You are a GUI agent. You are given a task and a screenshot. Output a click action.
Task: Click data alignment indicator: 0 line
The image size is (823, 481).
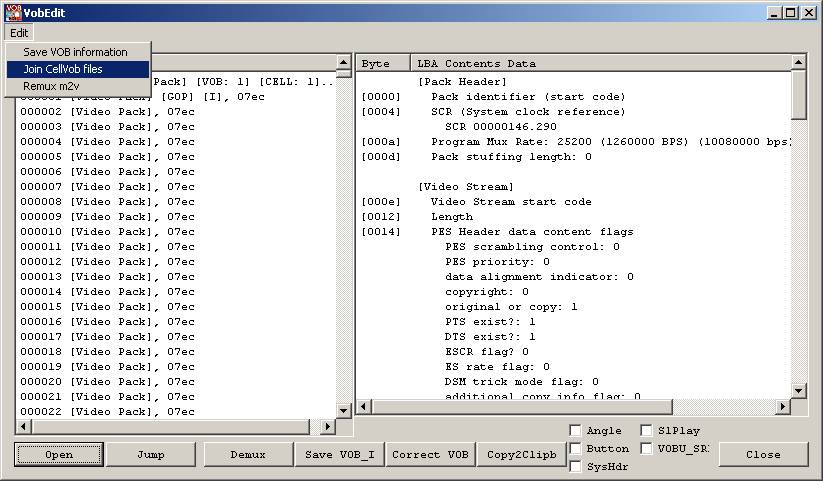pyautogui.click(x=539, y=277)
